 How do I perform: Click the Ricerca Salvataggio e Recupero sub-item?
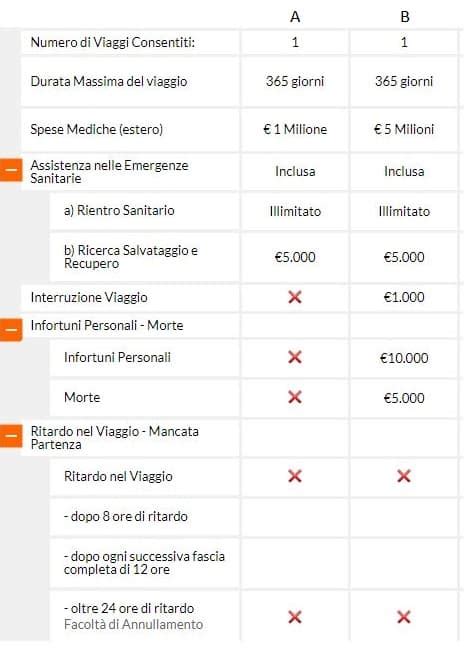click(131, 257)
